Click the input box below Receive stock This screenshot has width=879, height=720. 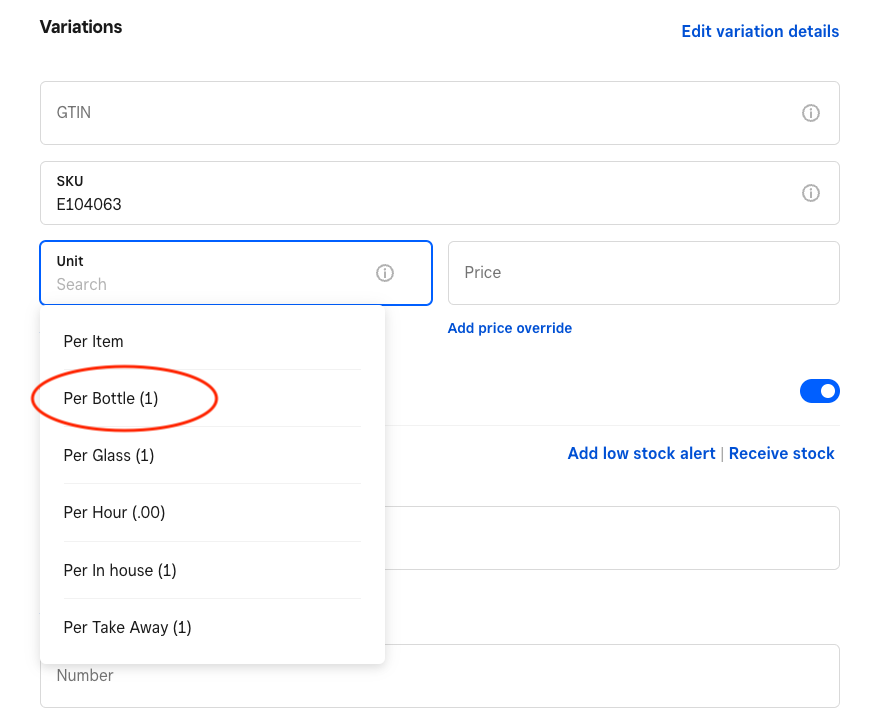click(x=612, y=538)
